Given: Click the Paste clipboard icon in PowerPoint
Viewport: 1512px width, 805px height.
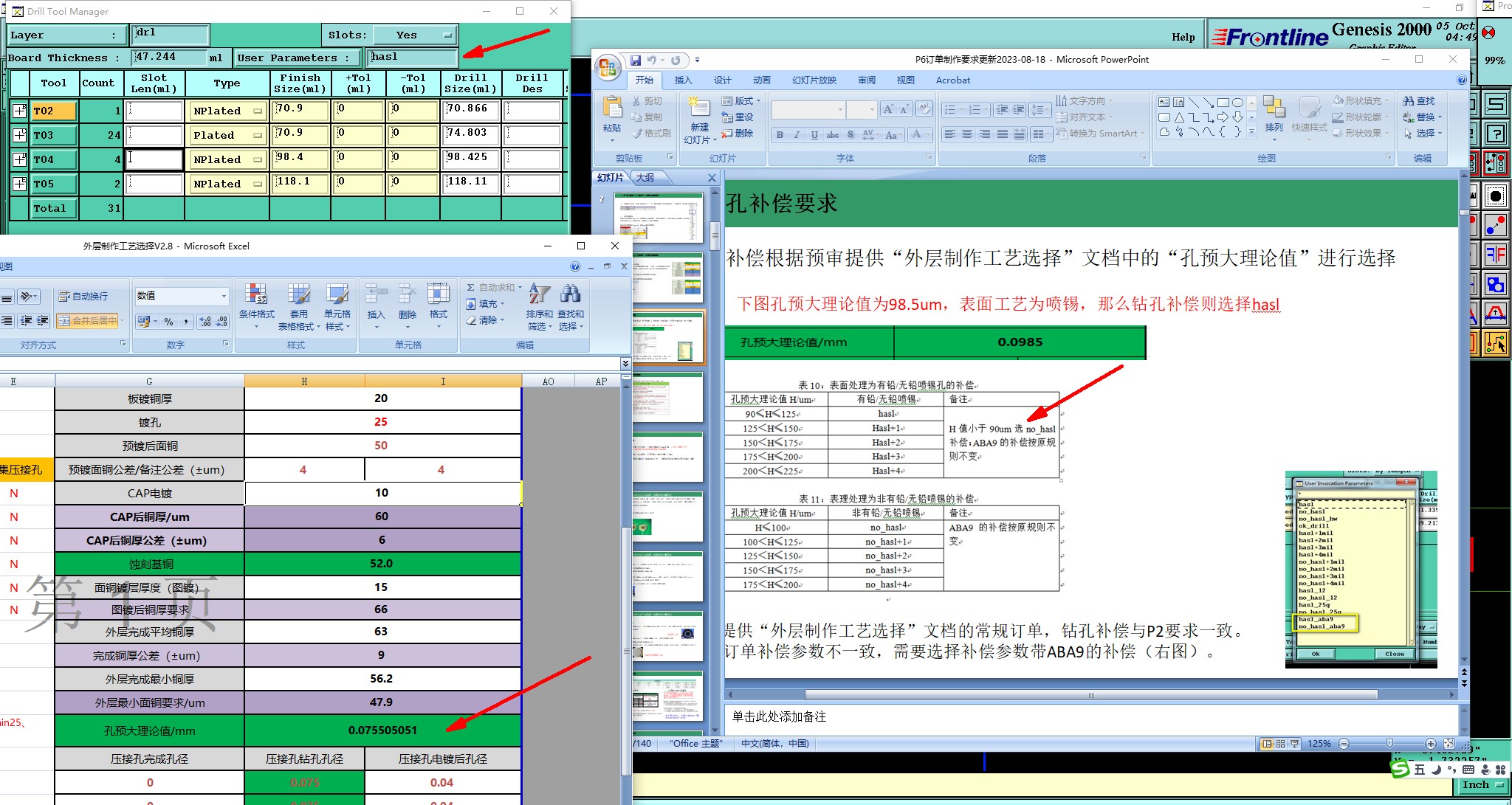Looking at the screenshot, I should [x=612, y=108].
